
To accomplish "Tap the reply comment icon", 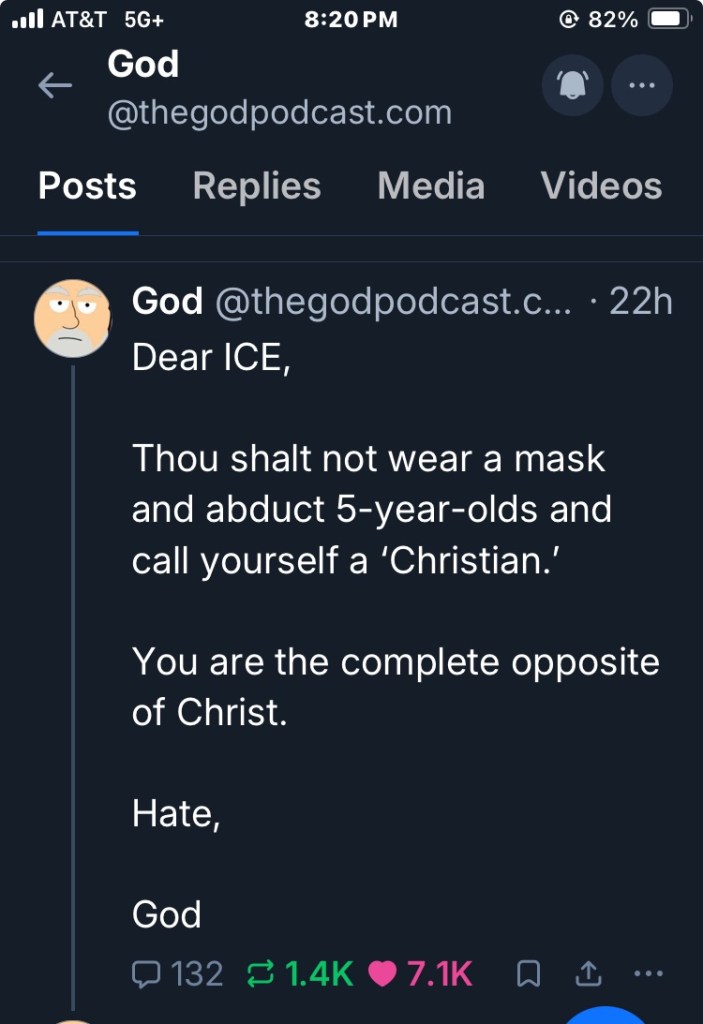I will (x=146, y=973).
